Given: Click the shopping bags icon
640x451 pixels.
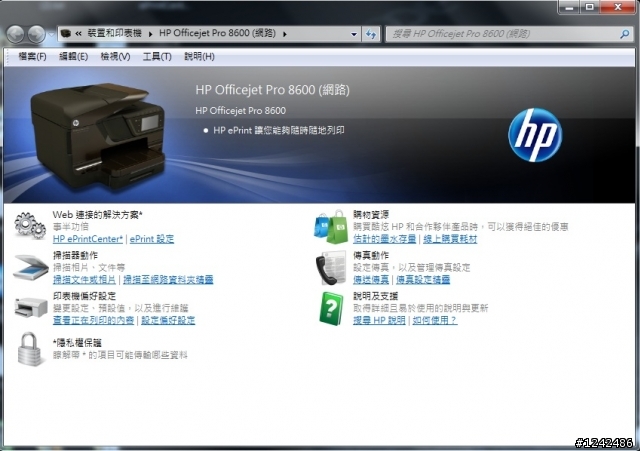Looking at the screenshot, I should point(331,227).
